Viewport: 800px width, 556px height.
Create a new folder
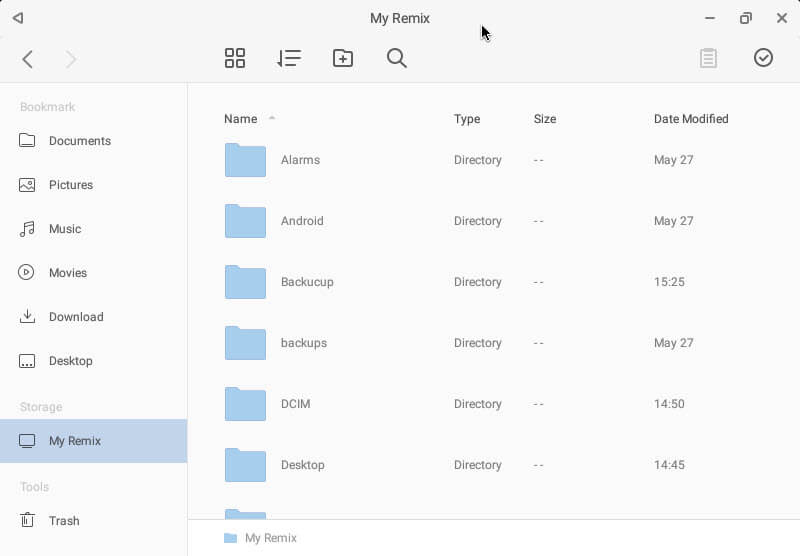coord(343,58)
